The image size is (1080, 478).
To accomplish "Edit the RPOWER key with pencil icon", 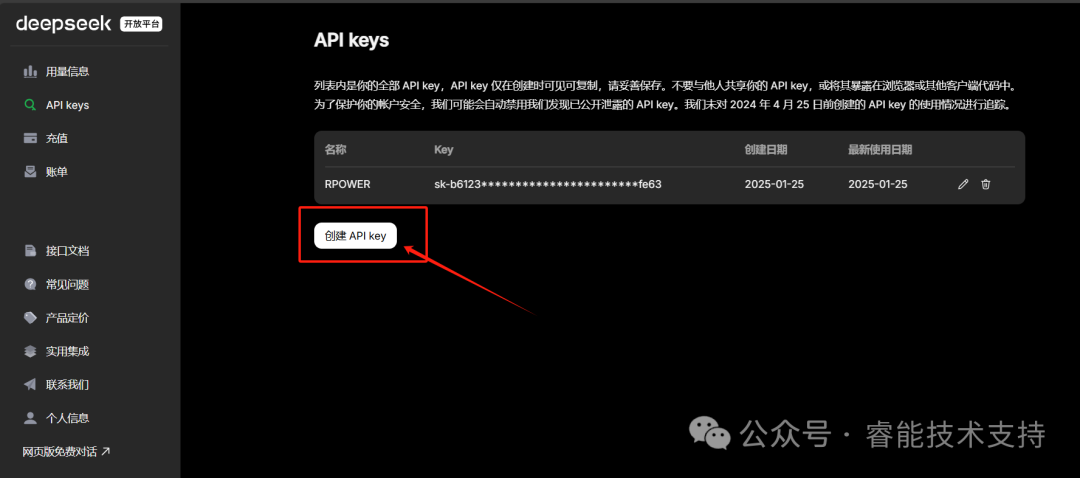I will (964, 184).
